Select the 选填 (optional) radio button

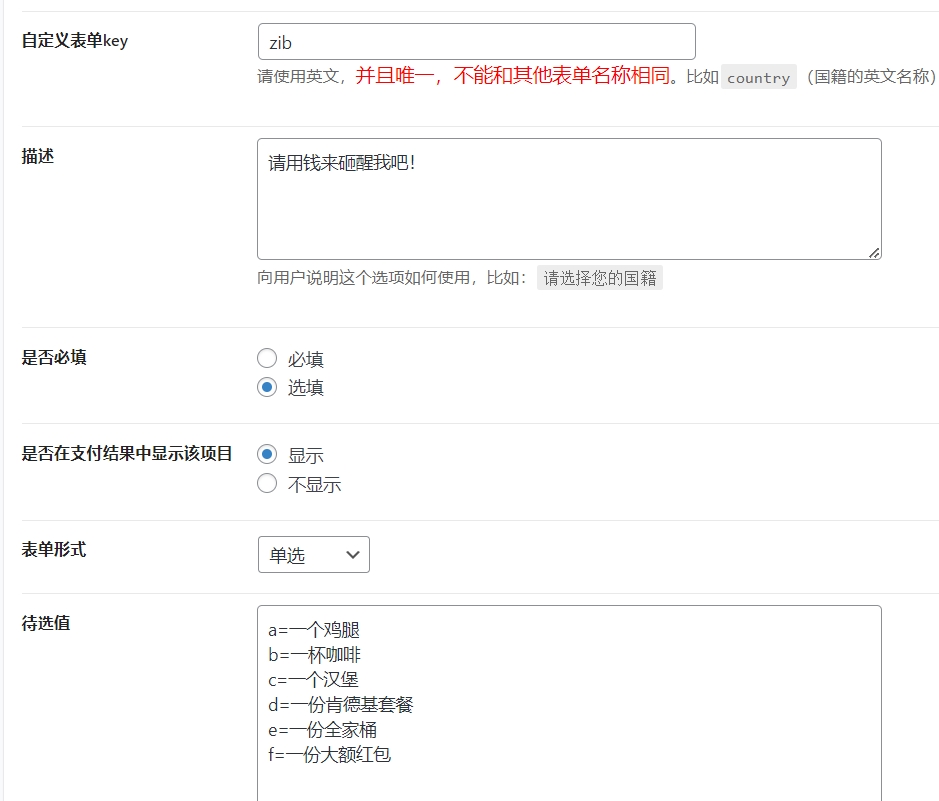pyautogui.click(x=267, y=387)
